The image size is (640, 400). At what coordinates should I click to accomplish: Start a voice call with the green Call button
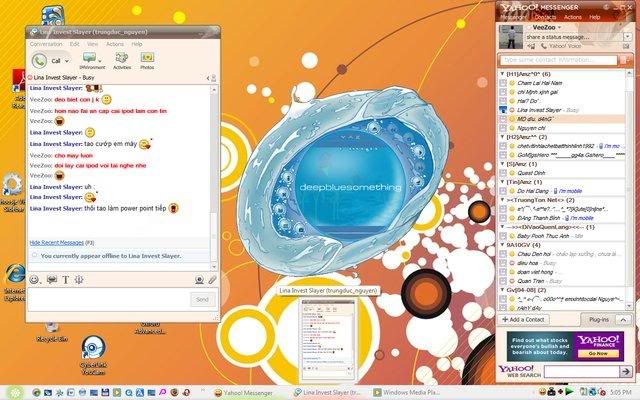tap(39, 61)
